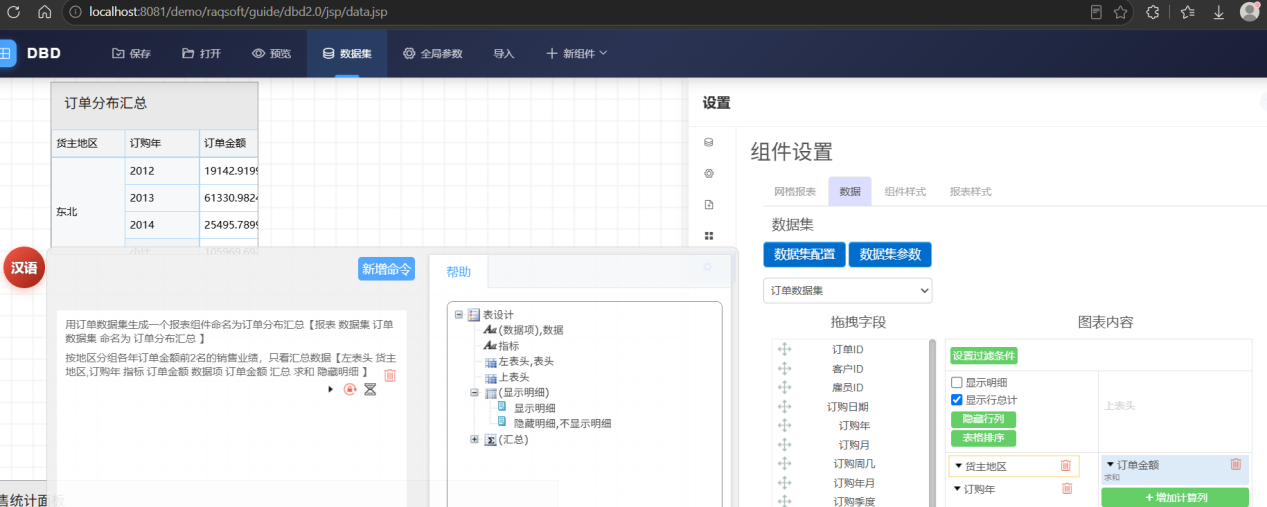
Task: Delete the command with the trash icon
Action: point(390,375)
